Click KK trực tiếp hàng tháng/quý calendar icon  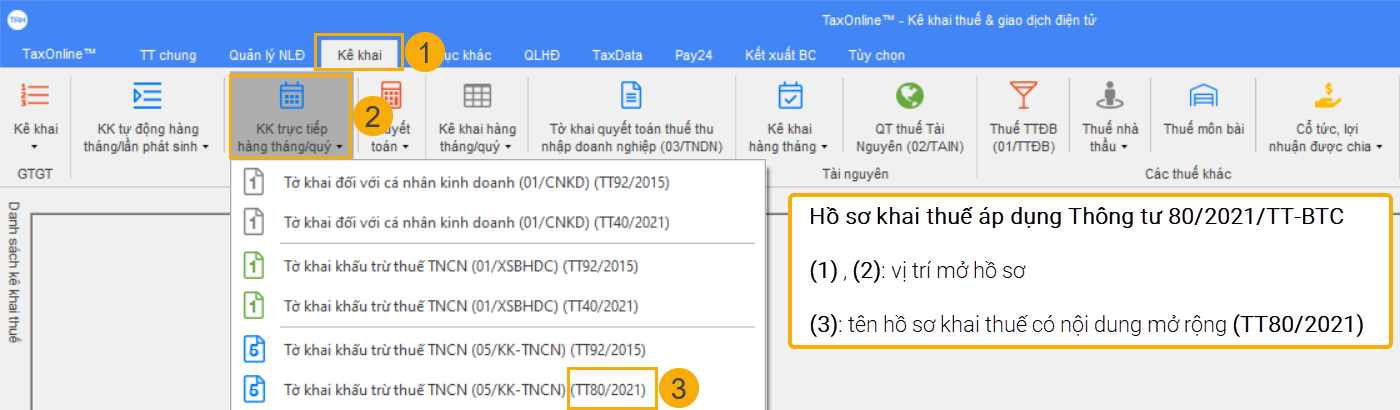[x=290, y=96]
